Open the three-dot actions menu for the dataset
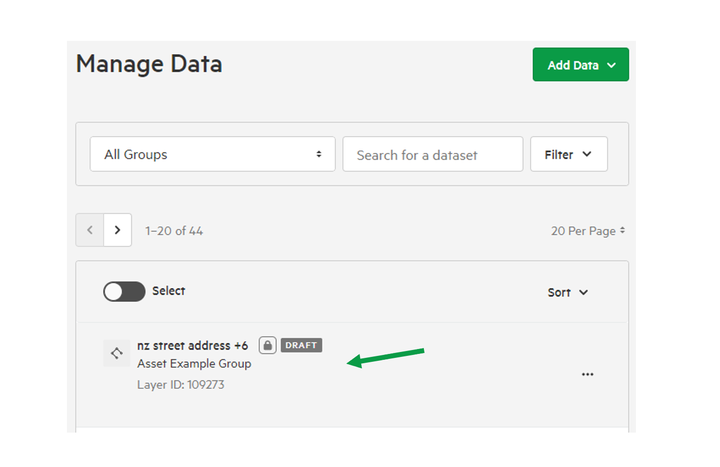 click(587, 375)
